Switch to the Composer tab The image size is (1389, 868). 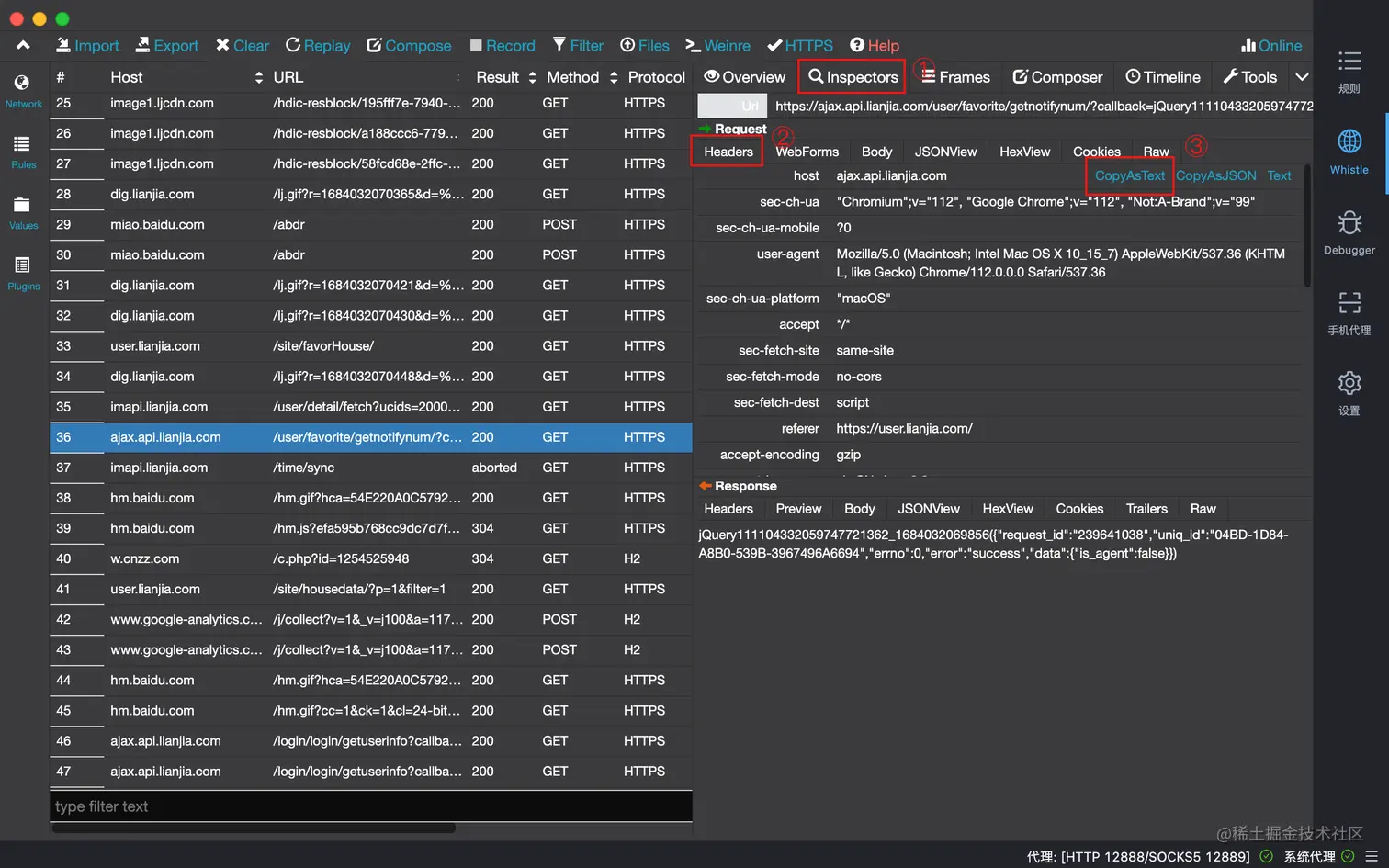1057,77
